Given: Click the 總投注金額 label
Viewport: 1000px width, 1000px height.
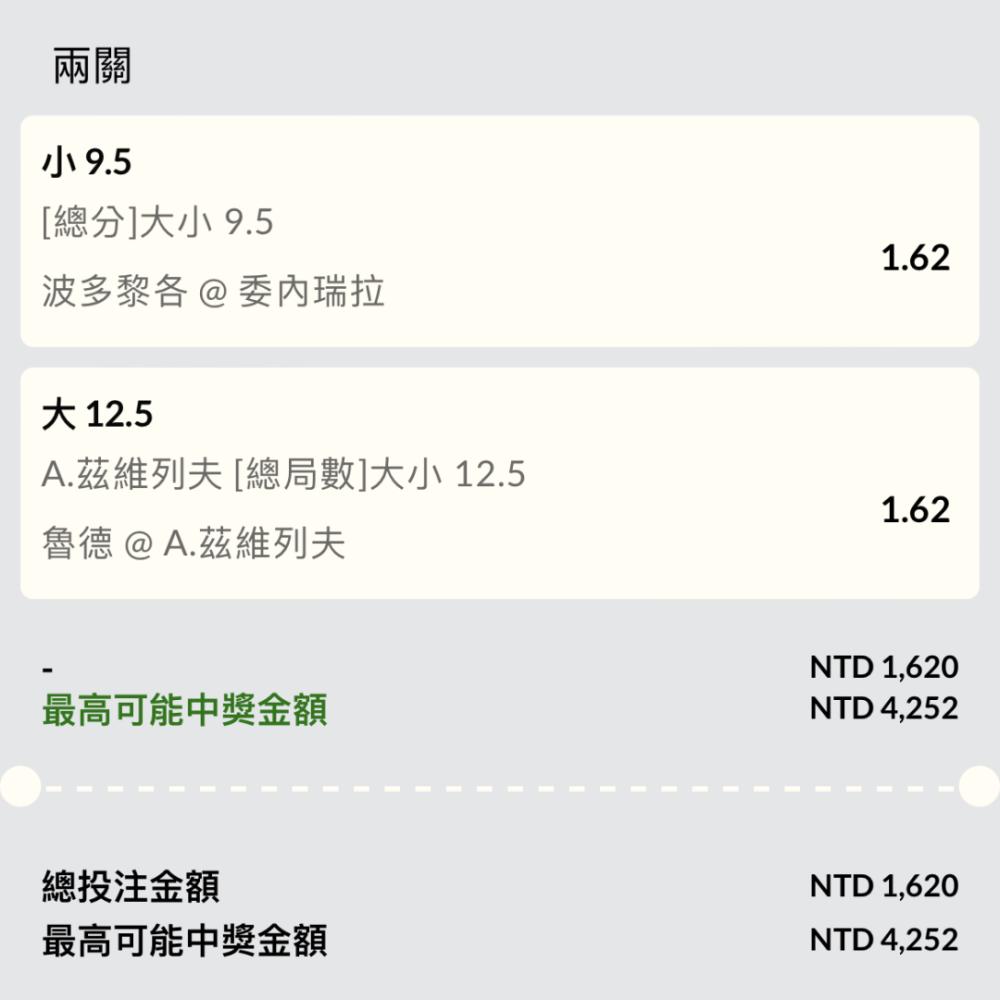Looking at the screenshot, I should pyautogui.click(x=131, y=886).
